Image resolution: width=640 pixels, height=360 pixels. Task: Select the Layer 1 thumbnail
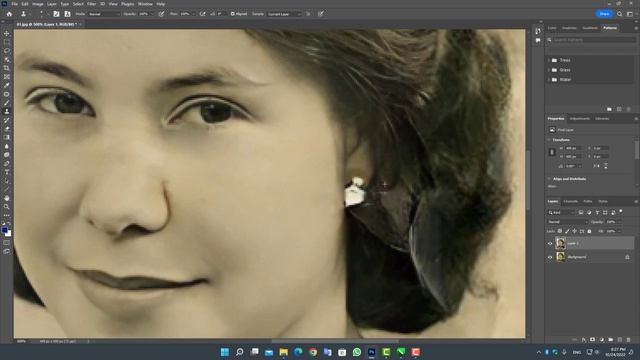pyautogui.click(x=560, y=243)
